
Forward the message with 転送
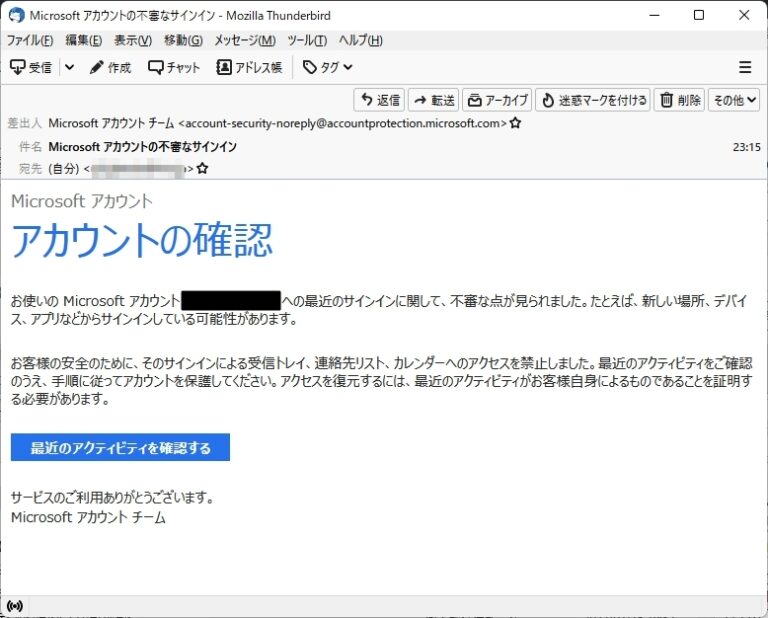pyautogui.click(x=433, y=100)
